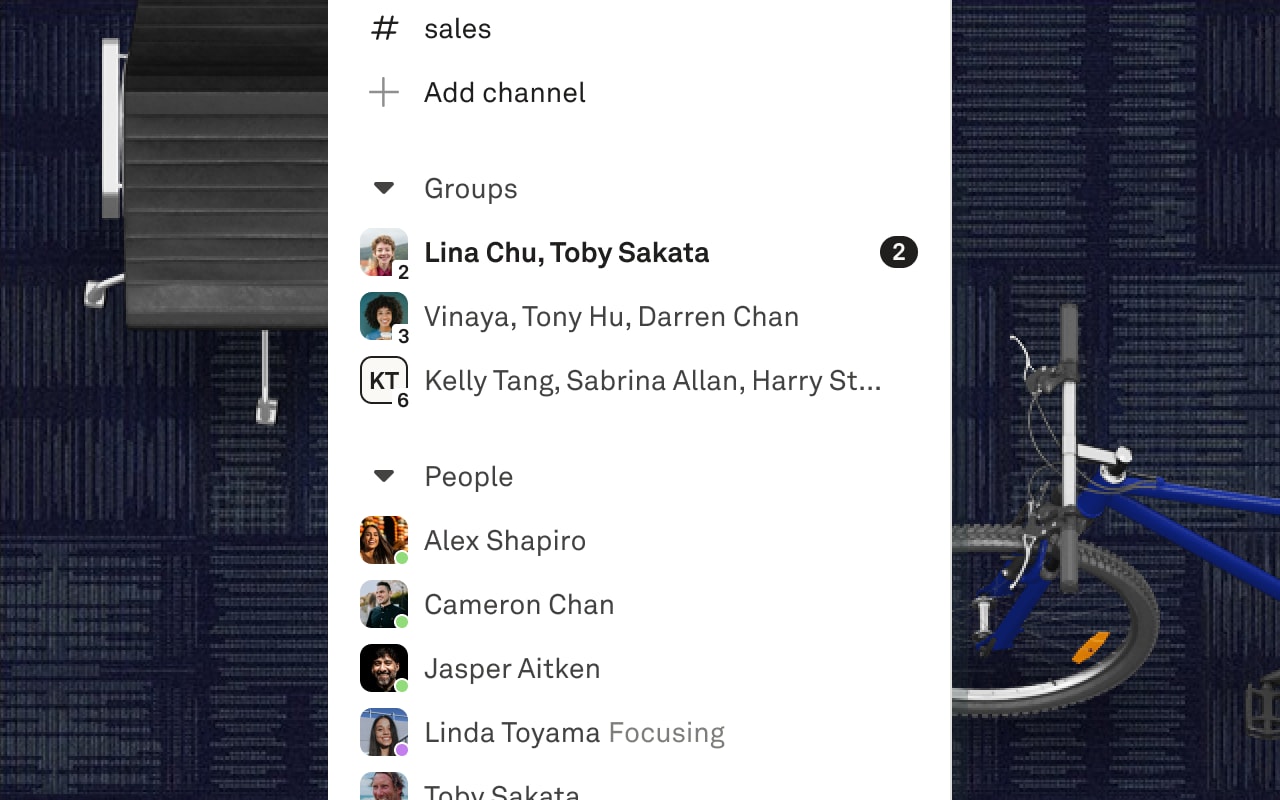
Task: Open the sales channel
Action: (457, 29)
